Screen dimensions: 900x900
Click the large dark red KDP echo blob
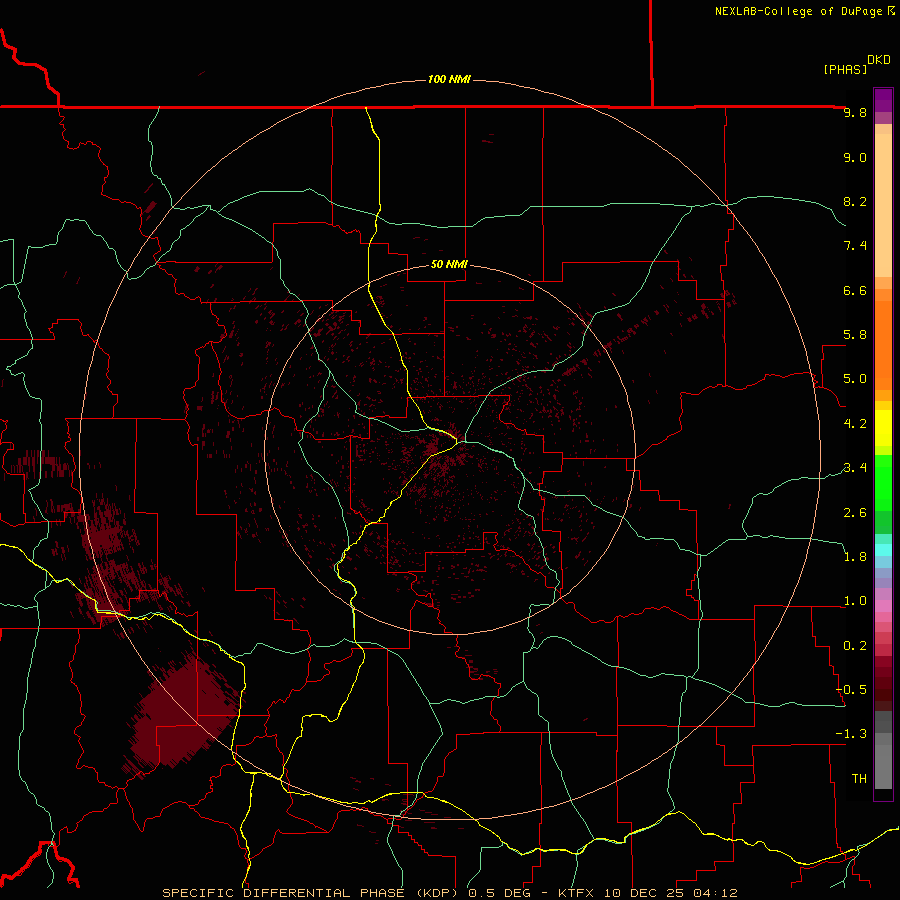pos(184,715)
